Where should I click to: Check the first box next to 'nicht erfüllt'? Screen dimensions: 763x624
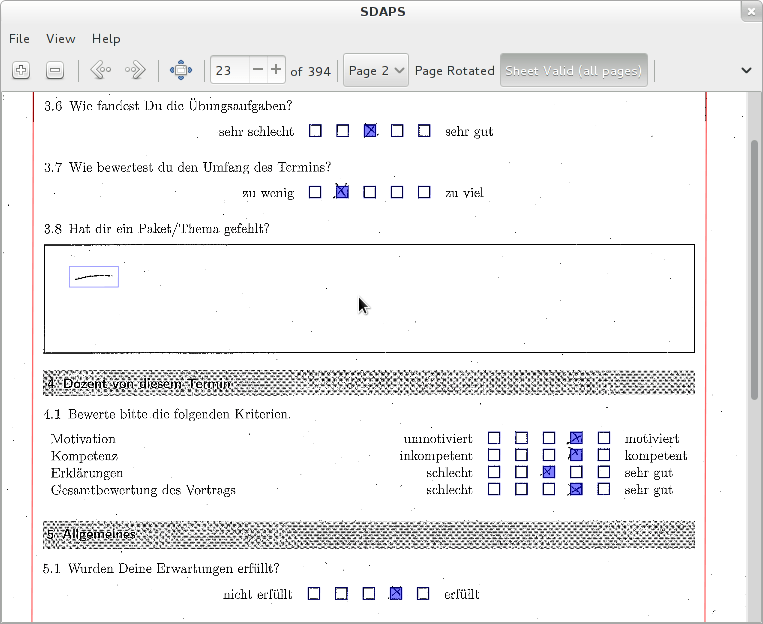pyautogui.click(x=314, y=594)
